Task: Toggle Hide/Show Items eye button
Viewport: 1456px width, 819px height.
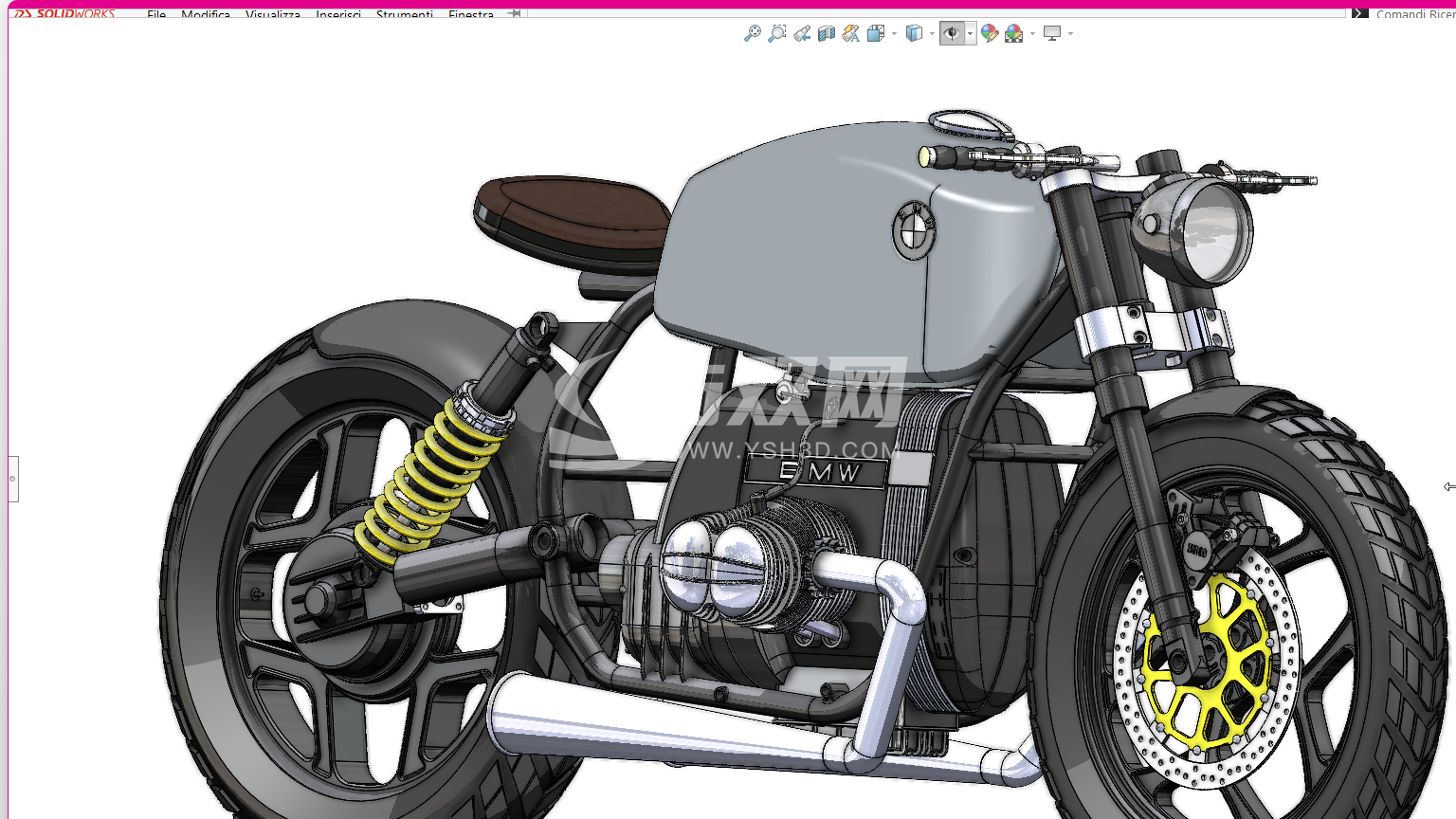Action: pyautogui.click(x=952, y=33)
